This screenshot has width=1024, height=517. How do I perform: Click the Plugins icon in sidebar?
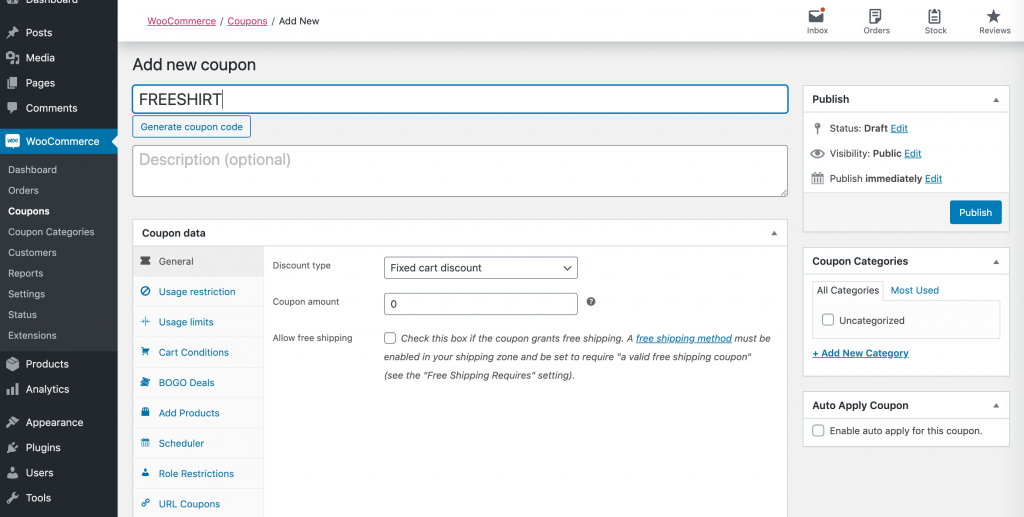pyautogui.click(x=13, y=448)
